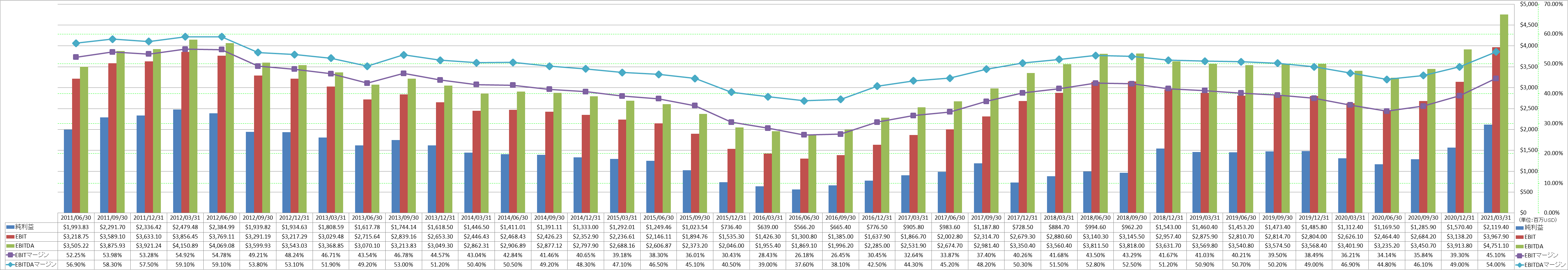The width and height of the screenshot is (1568, 270).
Task: Click net income value $2,119.40
Action: (x=1497, y=227)
